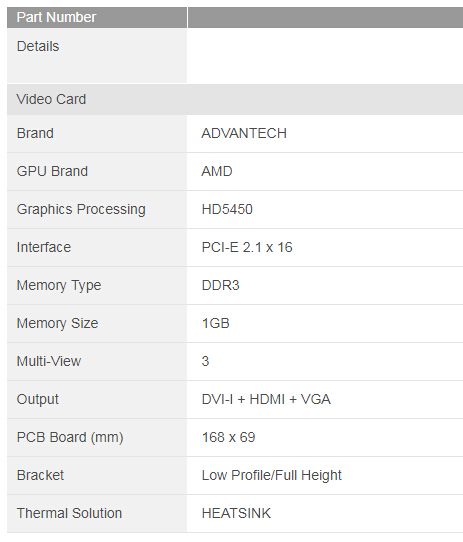Select the 168 x 69 dimension value
Viewport: 463px width, 542px height.
[x=228, y=438]
